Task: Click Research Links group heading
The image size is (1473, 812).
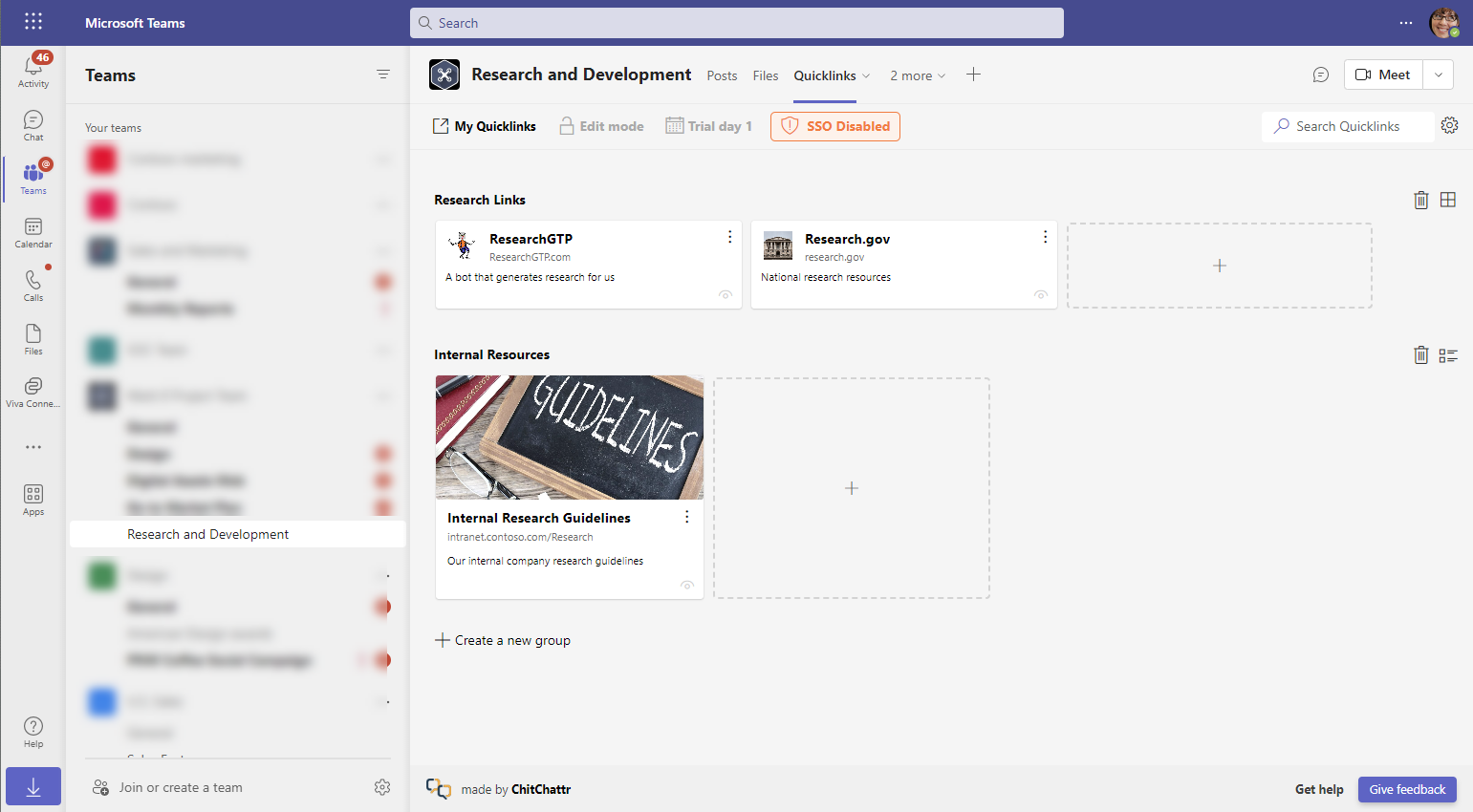Action: pos(480,200)
